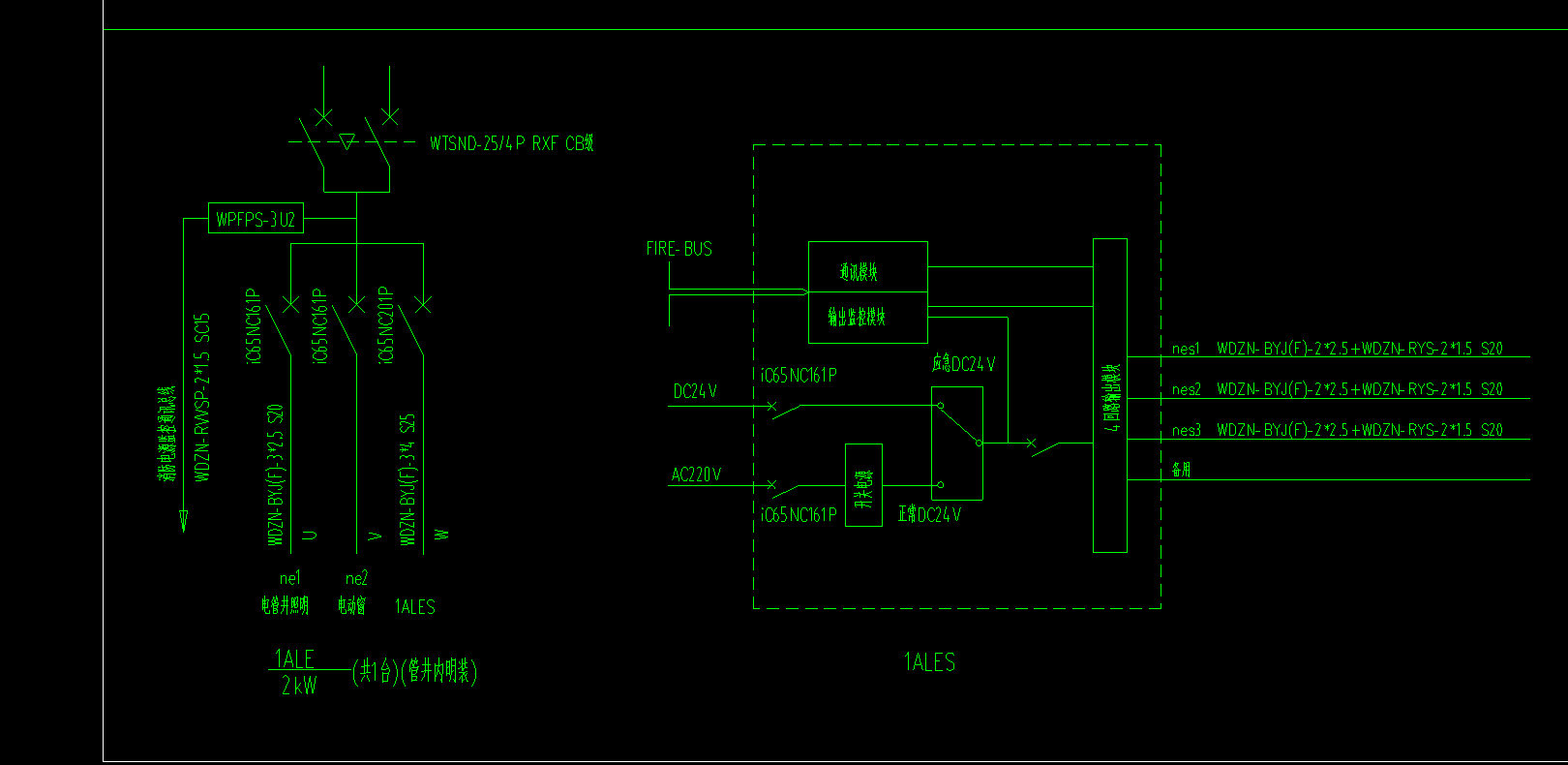Select the WTSND-25/4P RXF CB级 label
The image size is (1568, 765).
click(x=512, y=143)
